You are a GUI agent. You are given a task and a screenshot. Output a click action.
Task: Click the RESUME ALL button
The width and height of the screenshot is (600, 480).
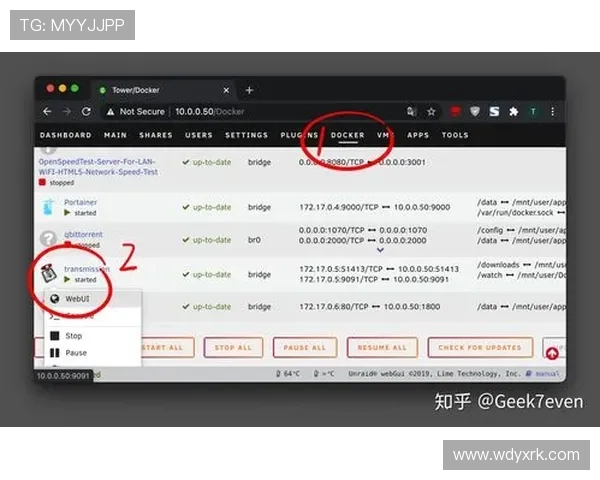pyautogui.click(x=382, y=348)
